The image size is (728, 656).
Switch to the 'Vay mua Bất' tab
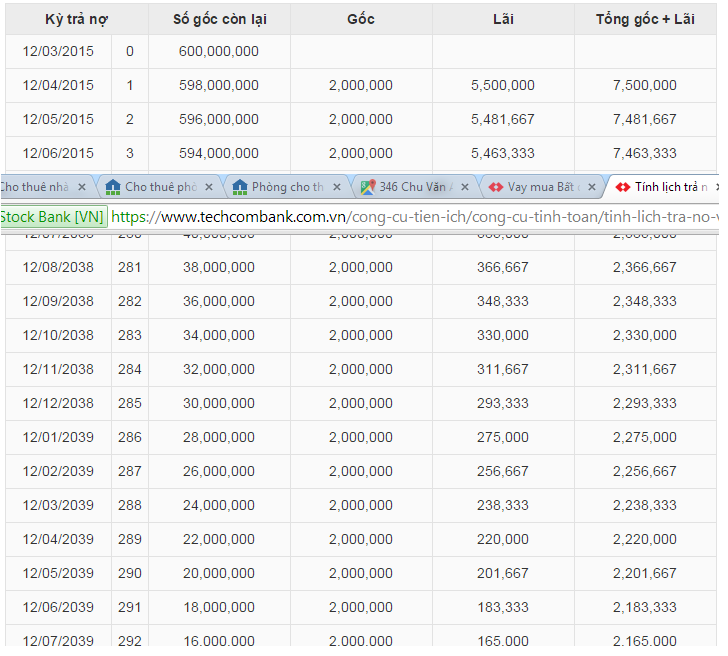540,187
